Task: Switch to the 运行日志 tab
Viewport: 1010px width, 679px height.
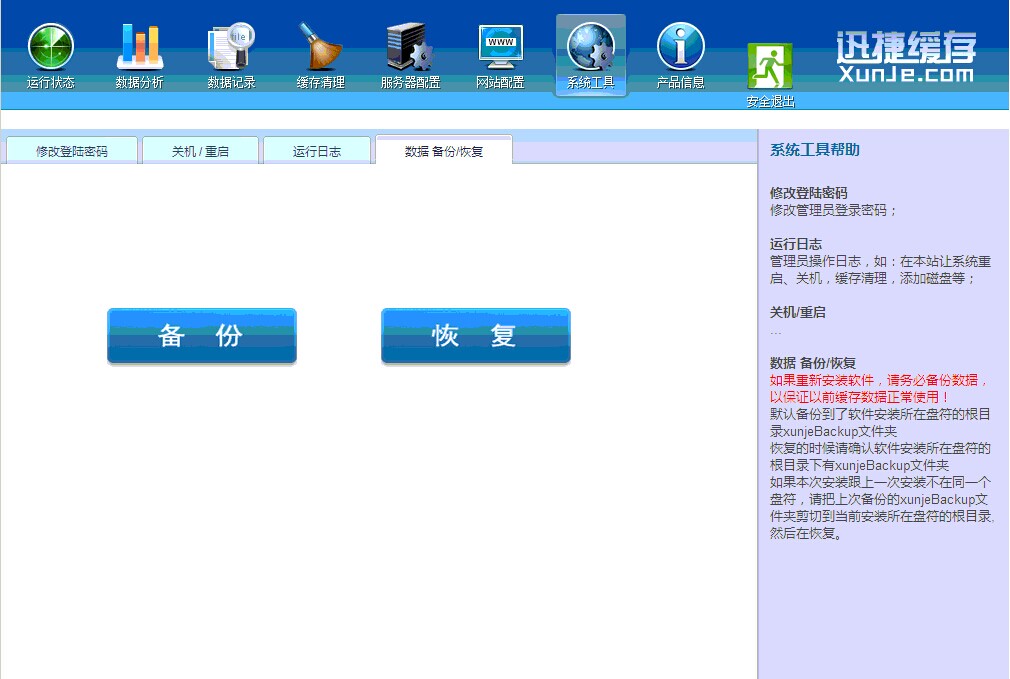Action: click(x=317, y=151)
